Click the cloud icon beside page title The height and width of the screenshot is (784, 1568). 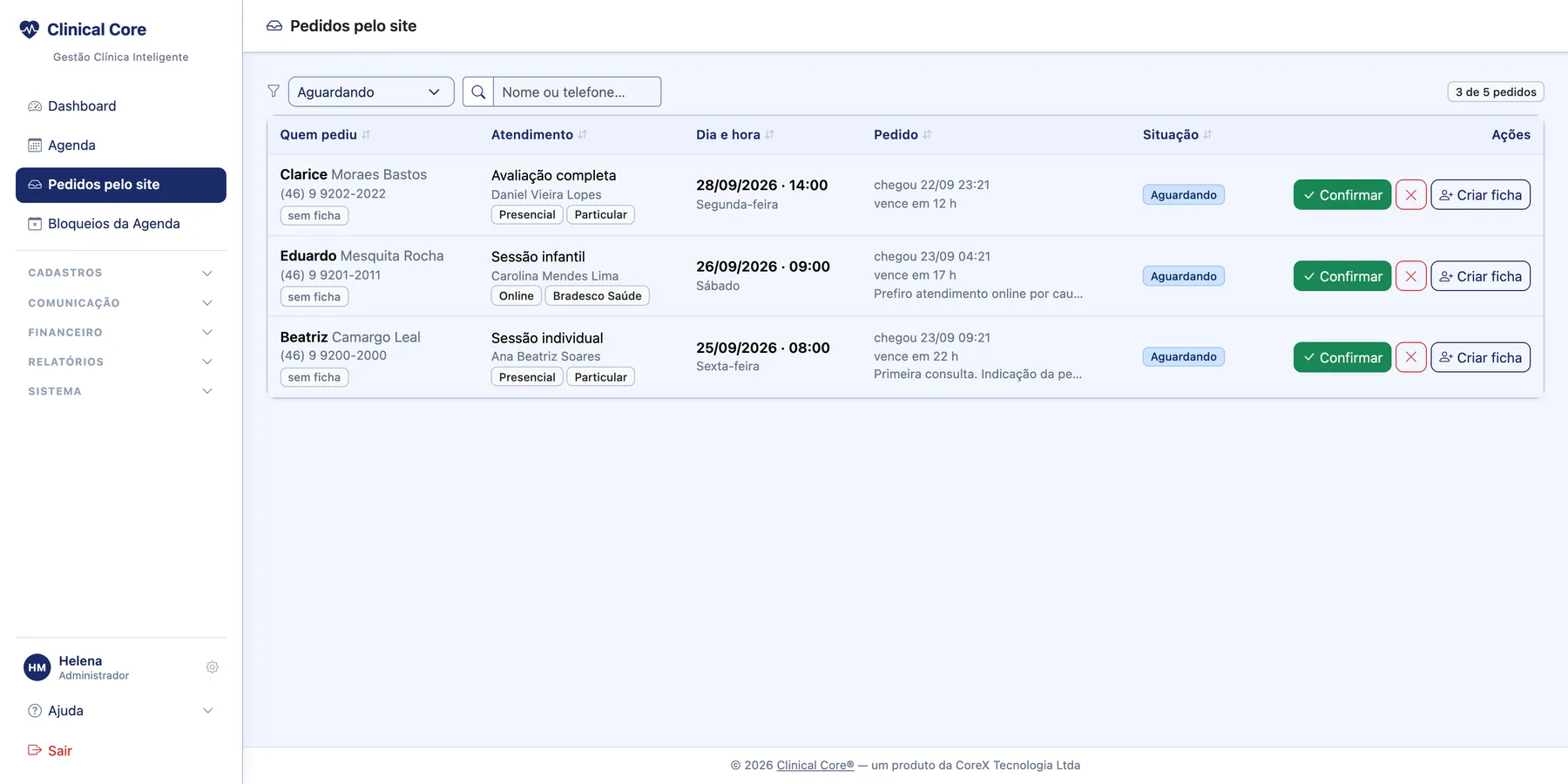274,26
